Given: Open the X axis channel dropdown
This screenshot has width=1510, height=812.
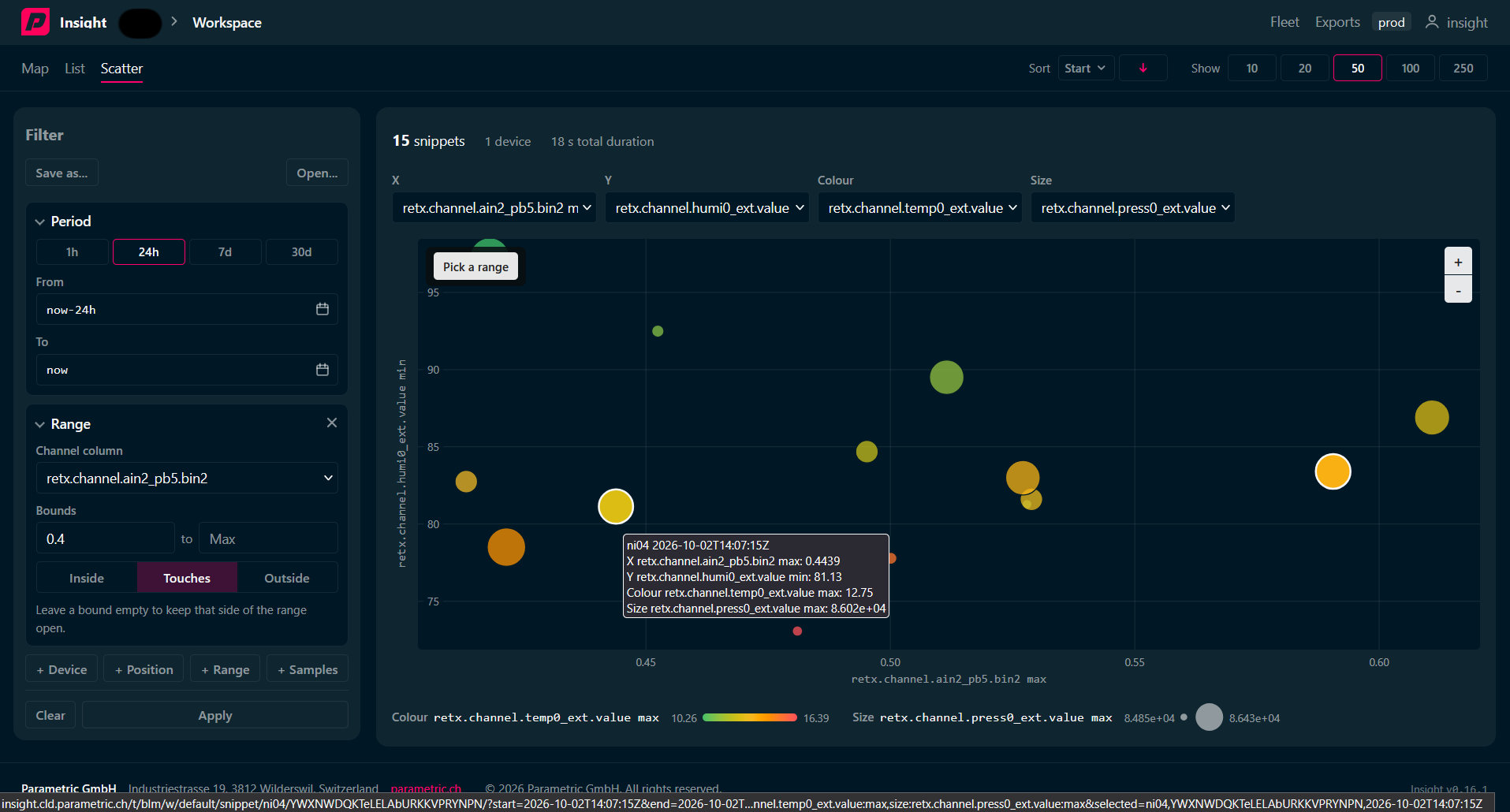Looking at the screenshot, I should point(494,207).
